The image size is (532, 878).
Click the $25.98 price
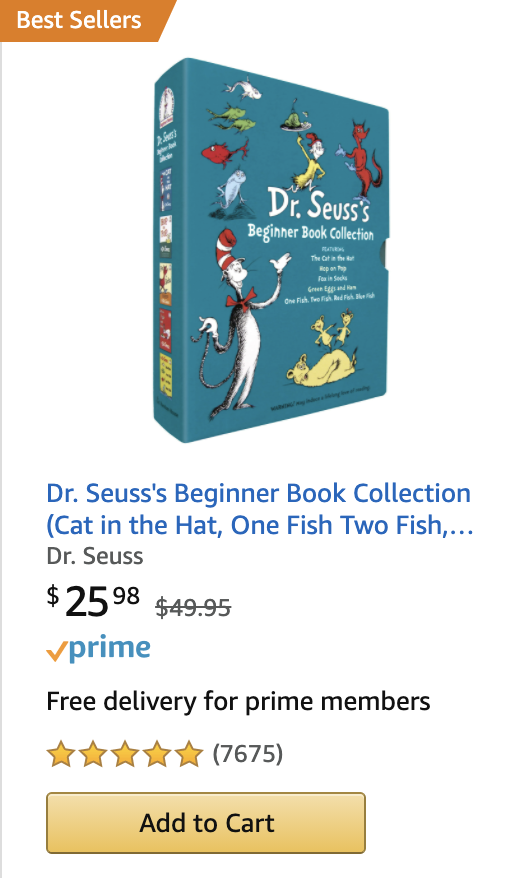click(x=93, y=601)
